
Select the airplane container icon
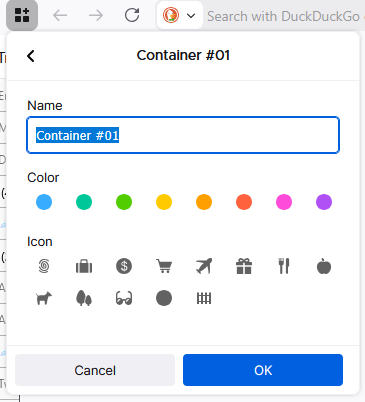[204, 266]
